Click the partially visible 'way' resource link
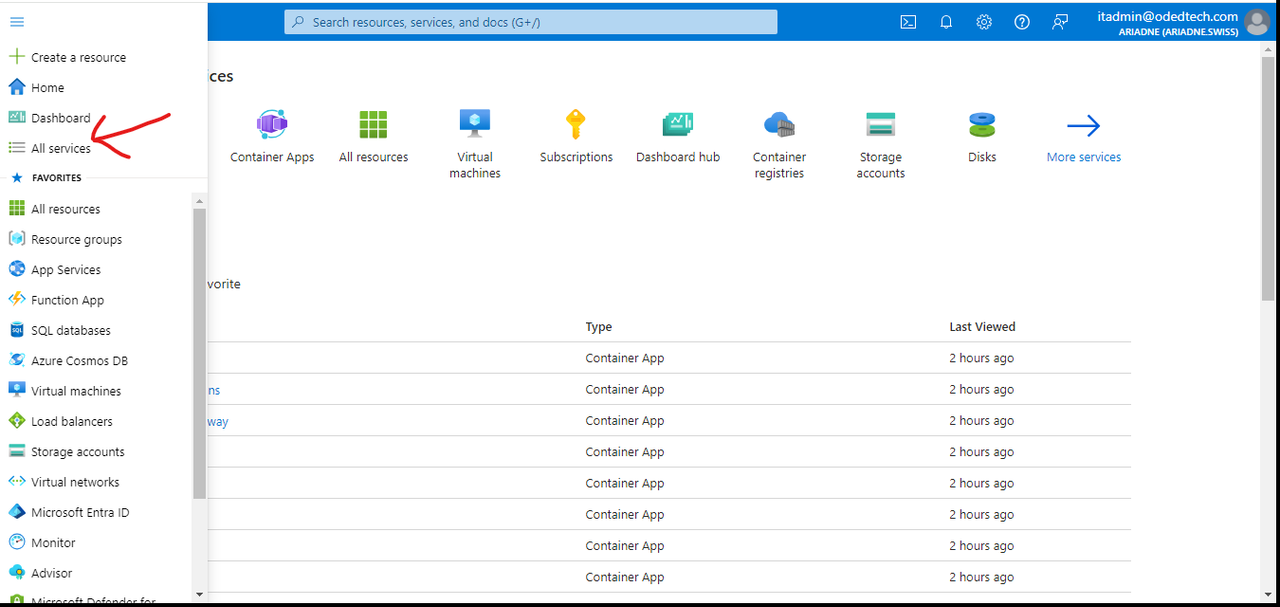 (218, 421)
